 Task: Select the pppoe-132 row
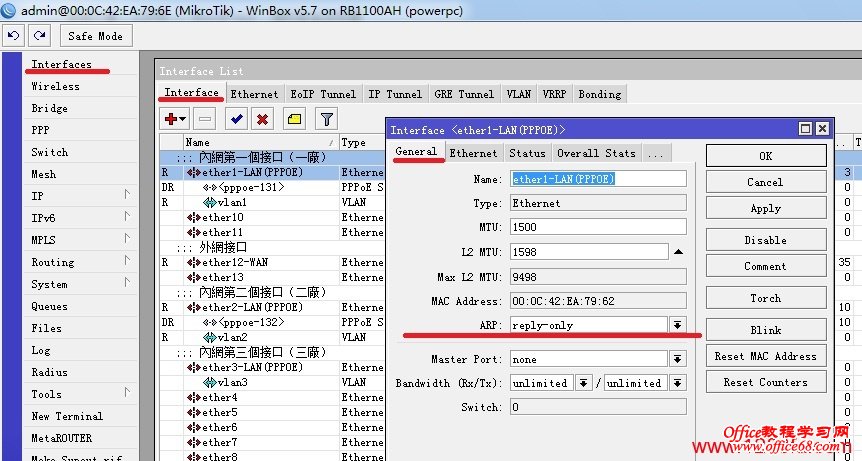(273, 323)
